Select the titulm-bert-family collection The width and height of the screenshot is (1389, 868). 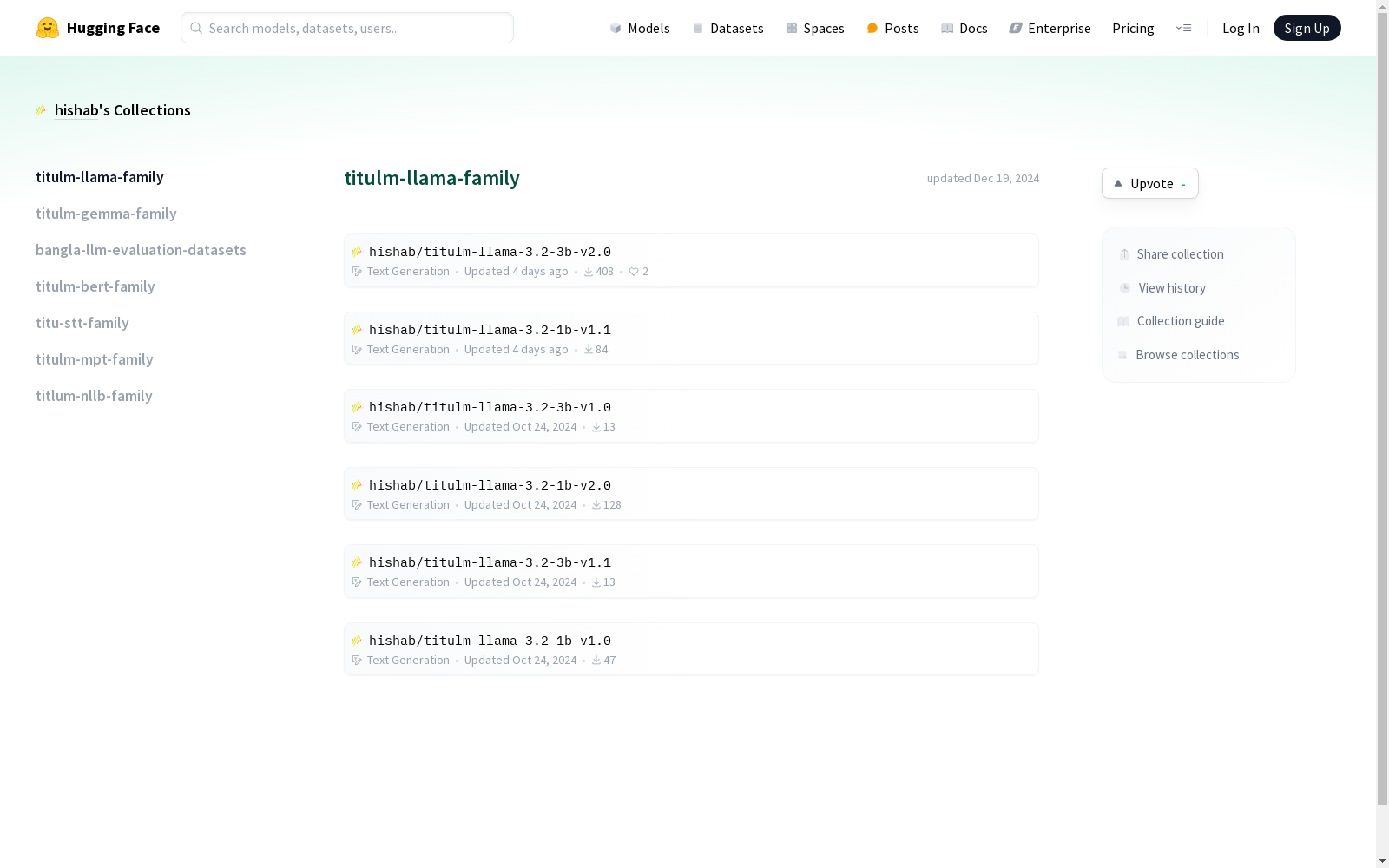[x=95, y=286]
